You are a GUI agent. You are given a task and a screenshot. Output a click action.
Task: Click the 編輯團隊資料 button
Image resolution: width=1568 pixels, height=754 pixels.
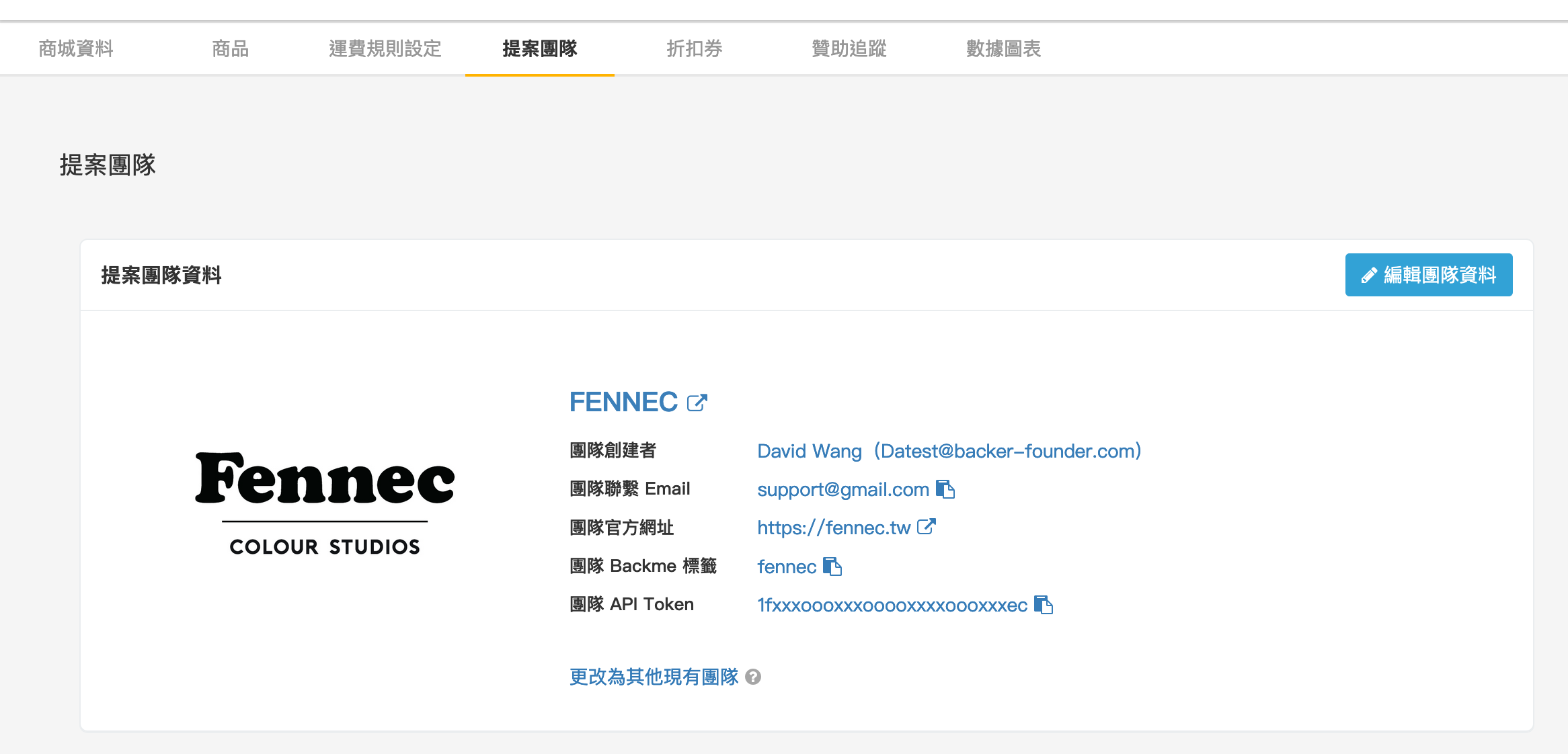point(1429,275)
